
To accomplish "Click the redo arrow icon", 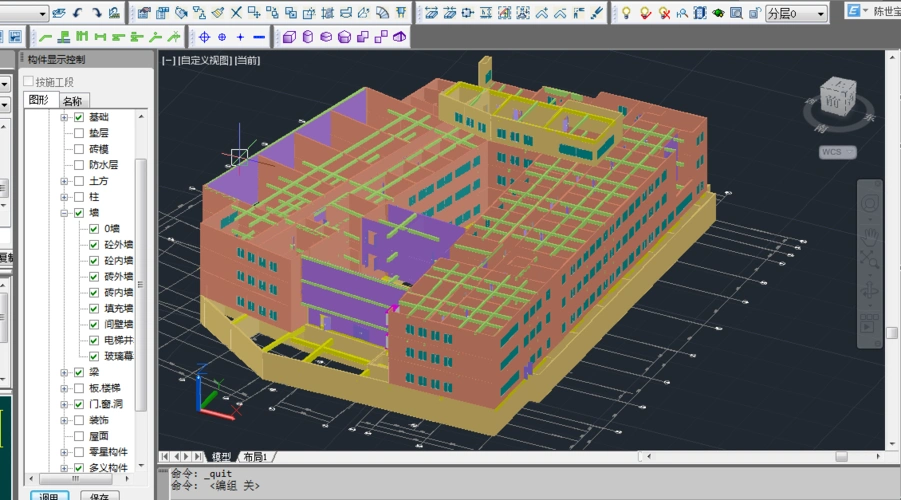I will [x=96, y=13].
